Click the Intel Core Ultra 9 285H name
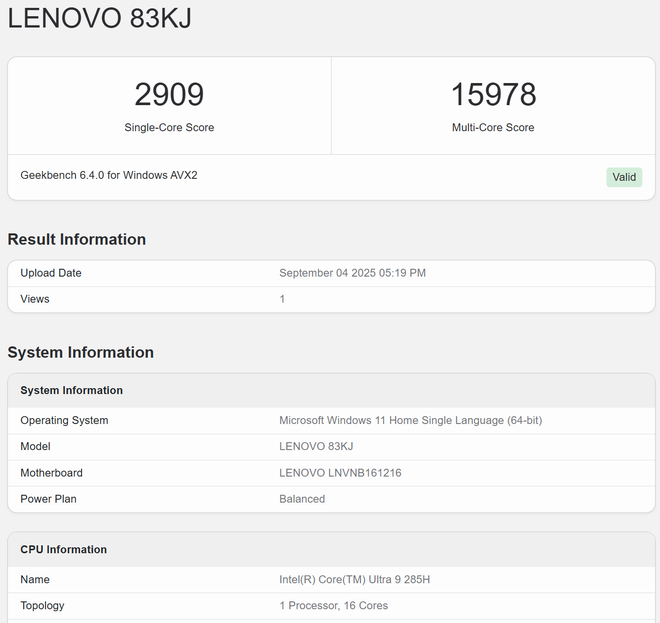 pos(354,580)
